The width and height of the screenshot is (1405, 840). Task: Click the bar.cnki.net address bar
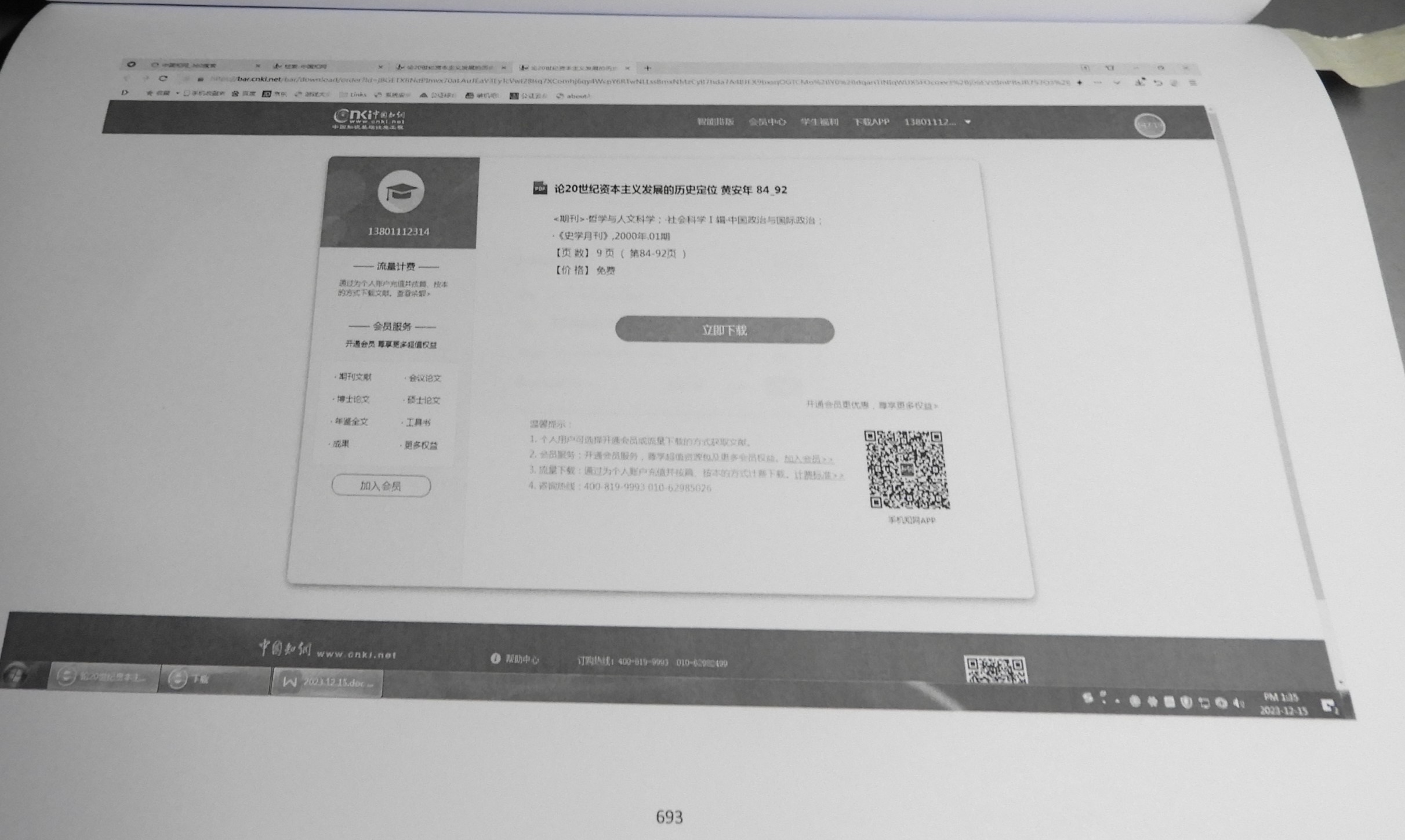coord(638,81)
